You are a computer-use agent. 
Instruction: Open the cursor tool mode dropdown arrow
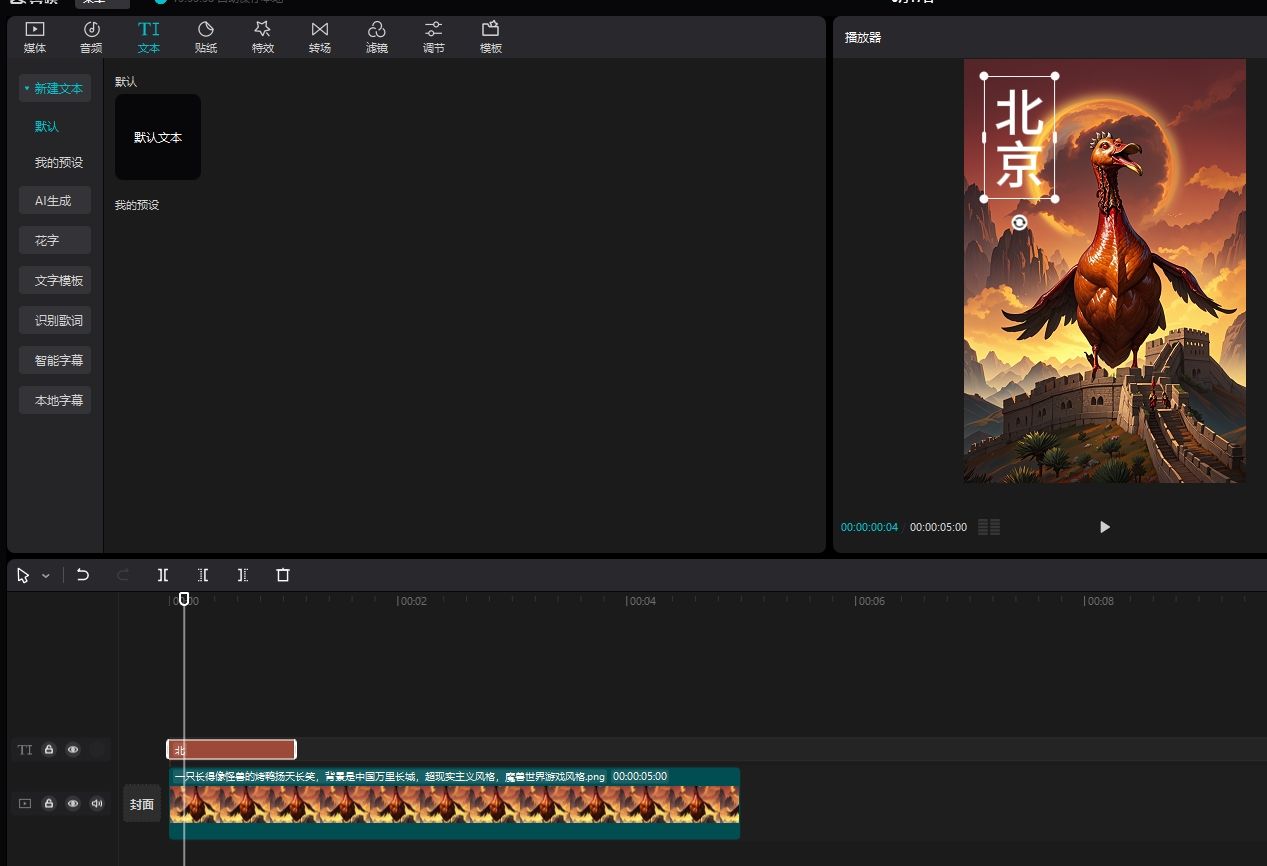[x=46, y=576]
